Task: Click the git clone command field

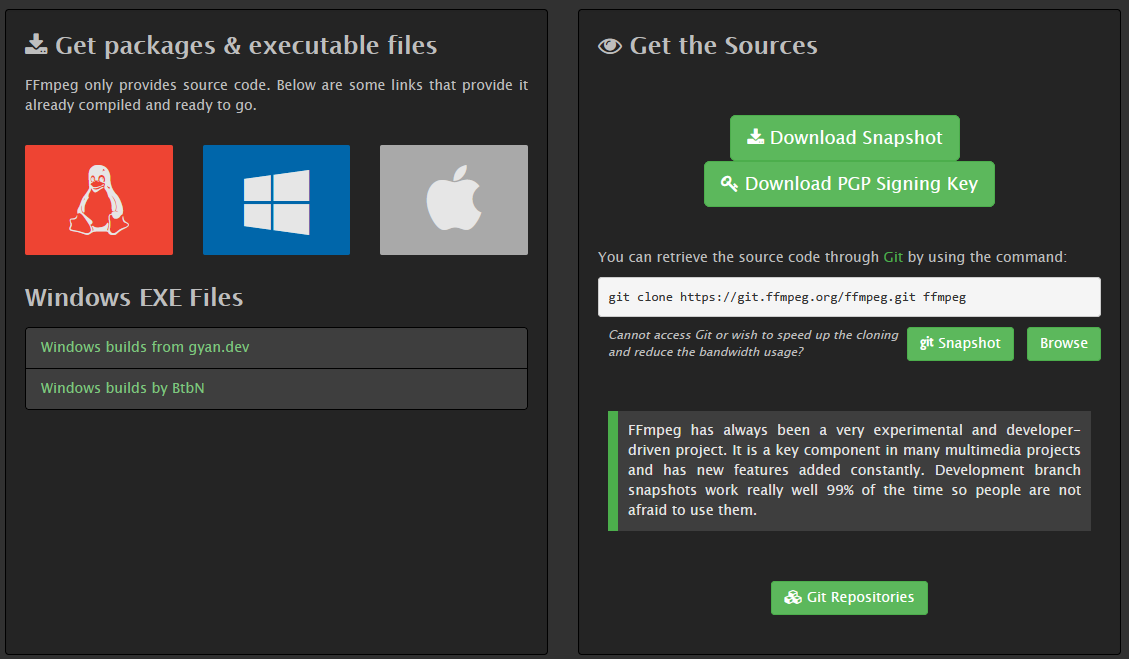Action: tap(849, 297)
